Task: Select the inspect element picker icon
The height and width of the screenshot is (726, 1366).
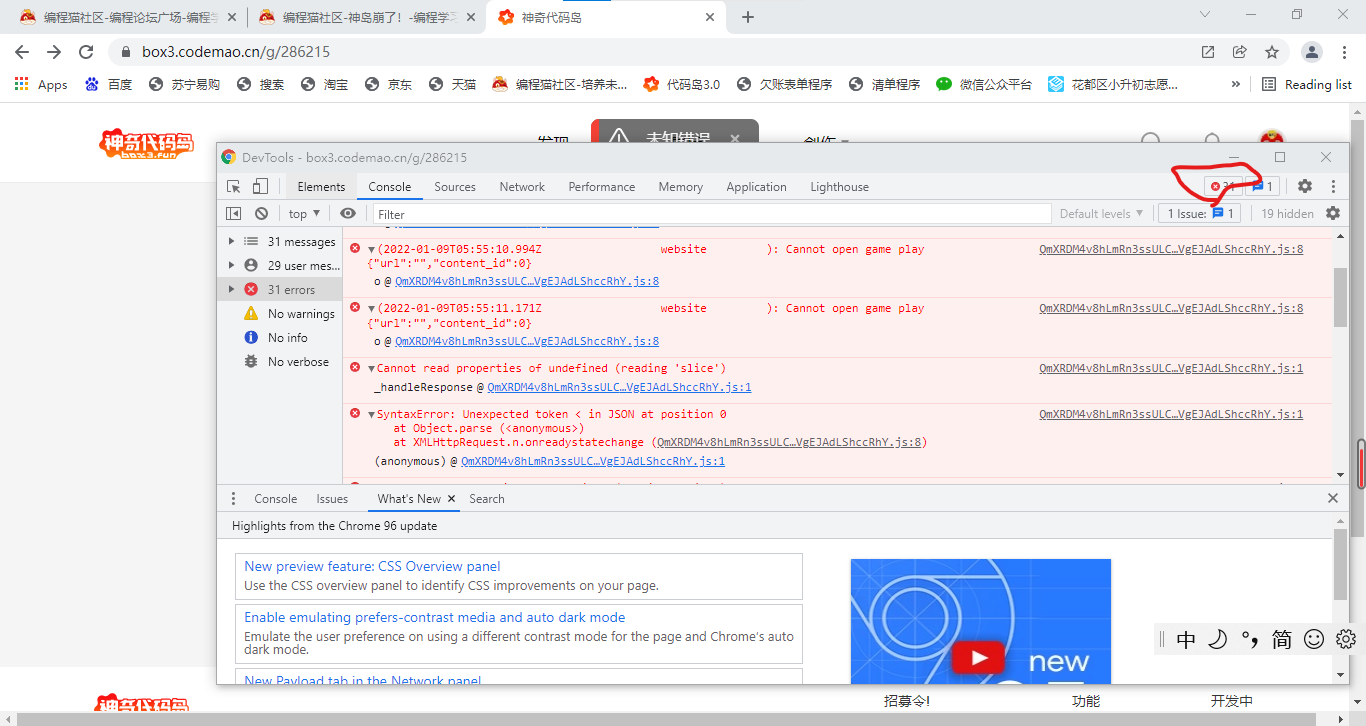Action: pyautogui.click(x=234, y=187)
